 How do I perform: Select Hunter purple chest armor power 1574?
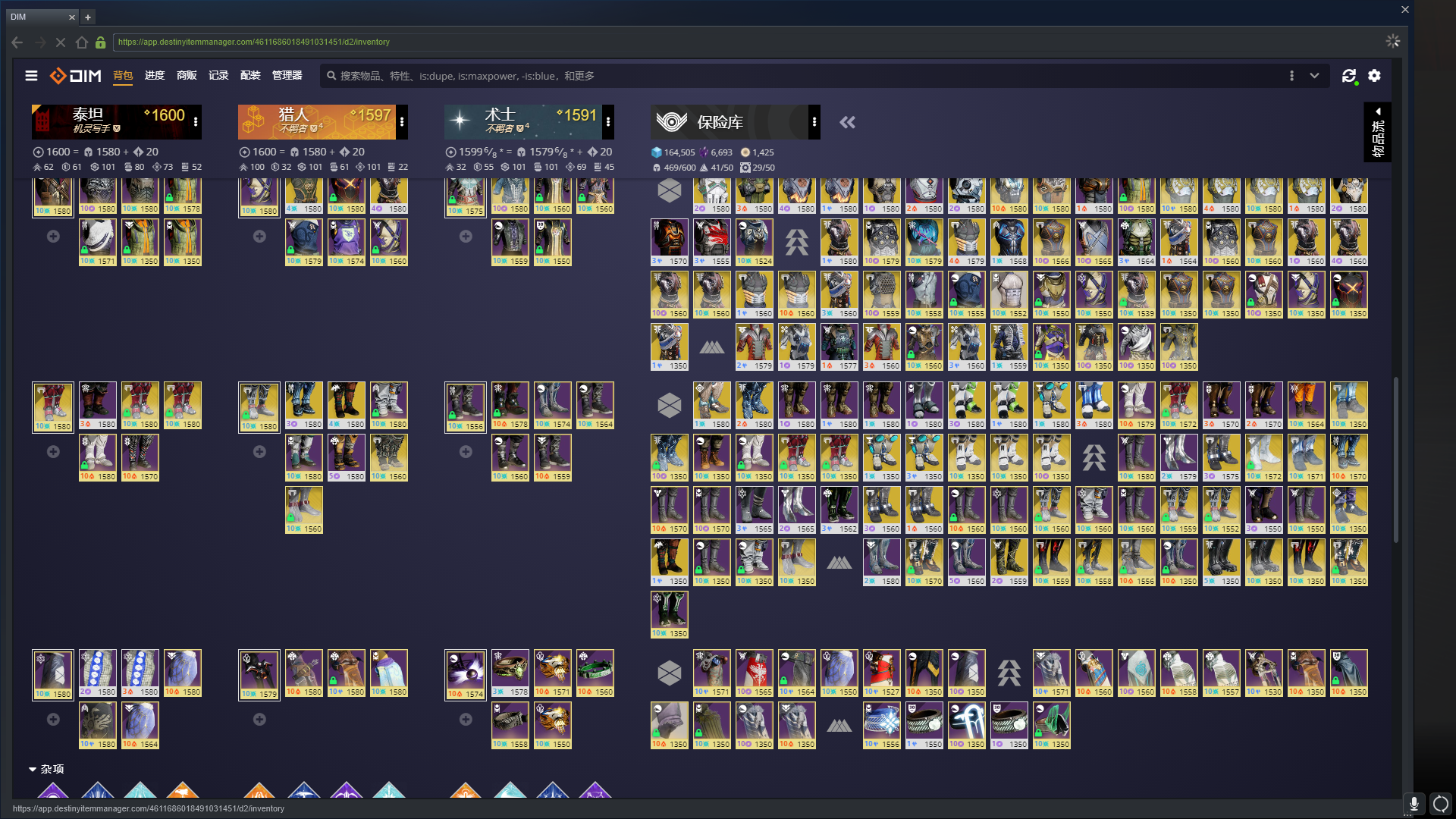click(347, 243)
